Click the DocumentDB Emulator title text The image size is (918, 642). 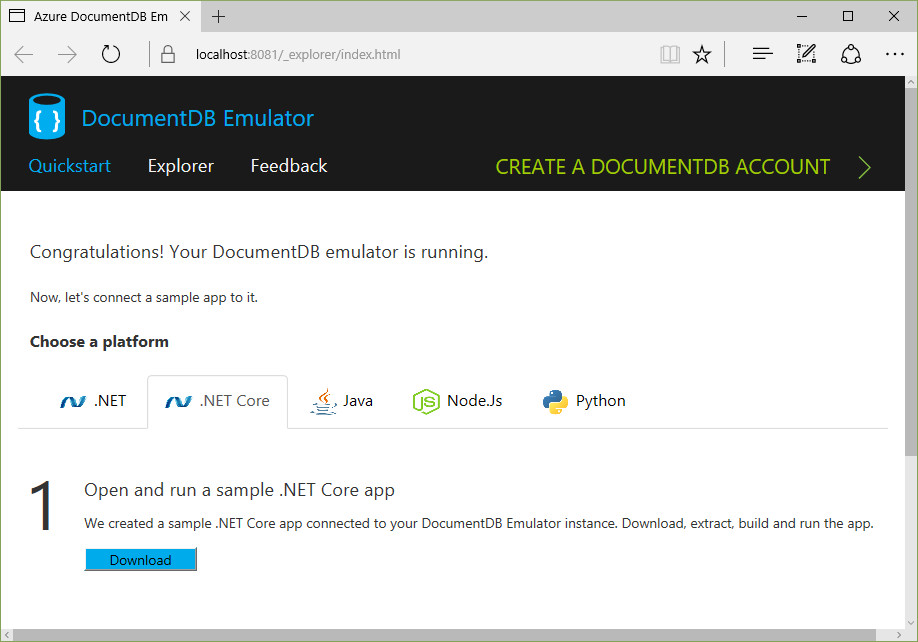[x=197, y=118]
